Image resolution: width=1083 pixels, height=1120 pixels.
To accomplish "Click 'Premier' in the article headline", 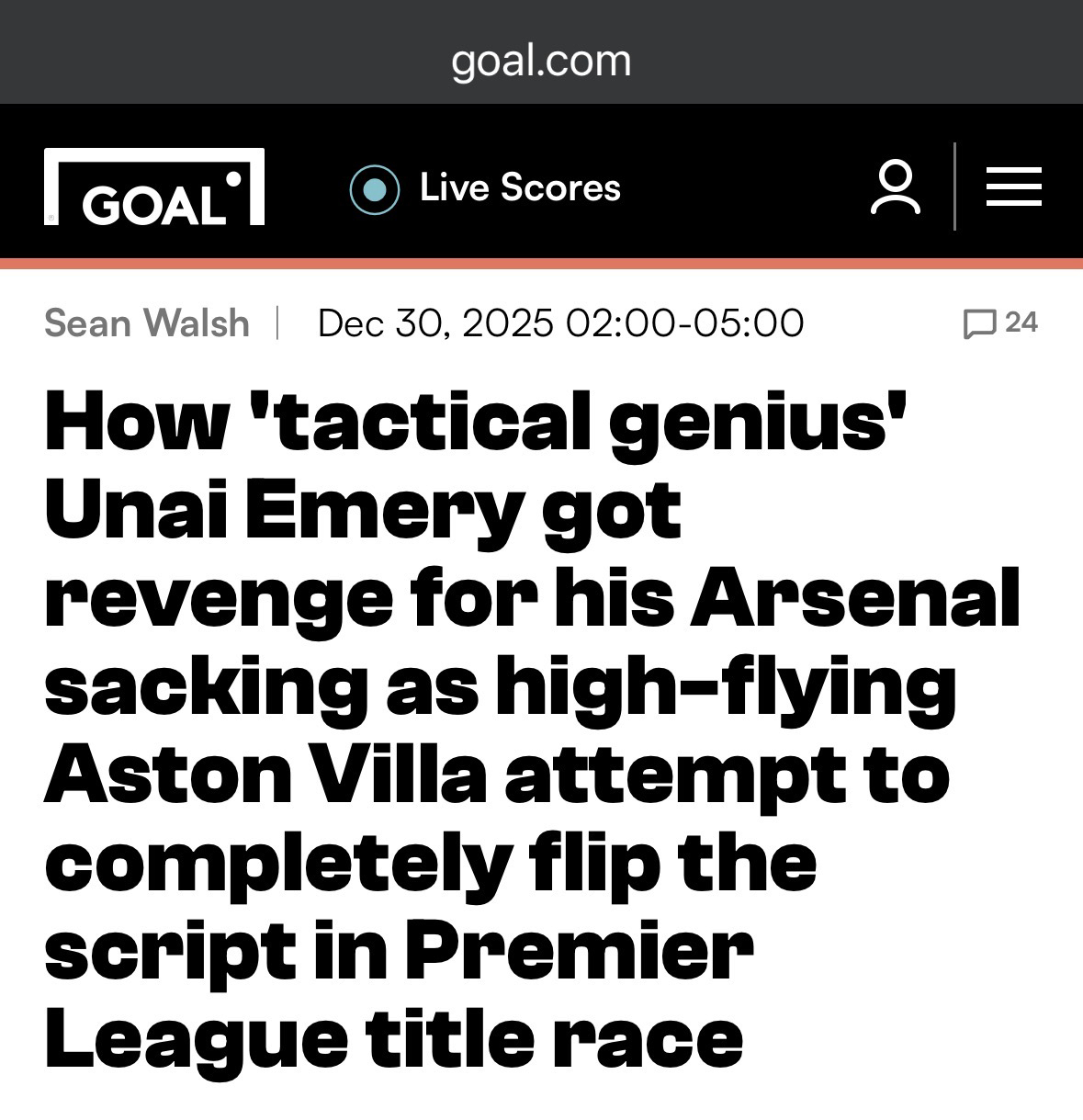I will [579, 952].
